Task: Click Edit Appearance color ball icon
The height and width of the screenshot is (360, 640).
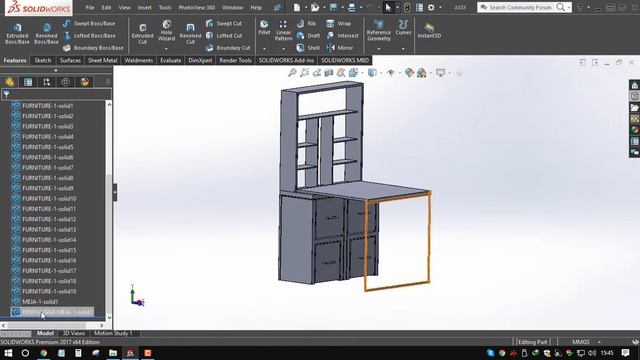Action: click(409, 73)
